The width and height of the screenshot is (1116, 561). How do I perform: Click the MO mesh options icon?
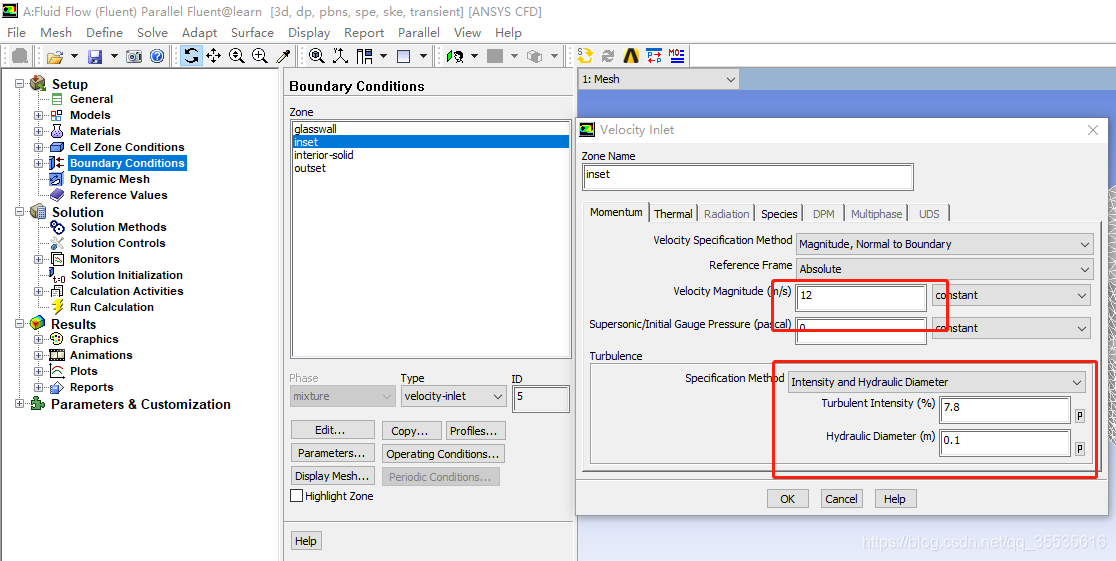677,56
